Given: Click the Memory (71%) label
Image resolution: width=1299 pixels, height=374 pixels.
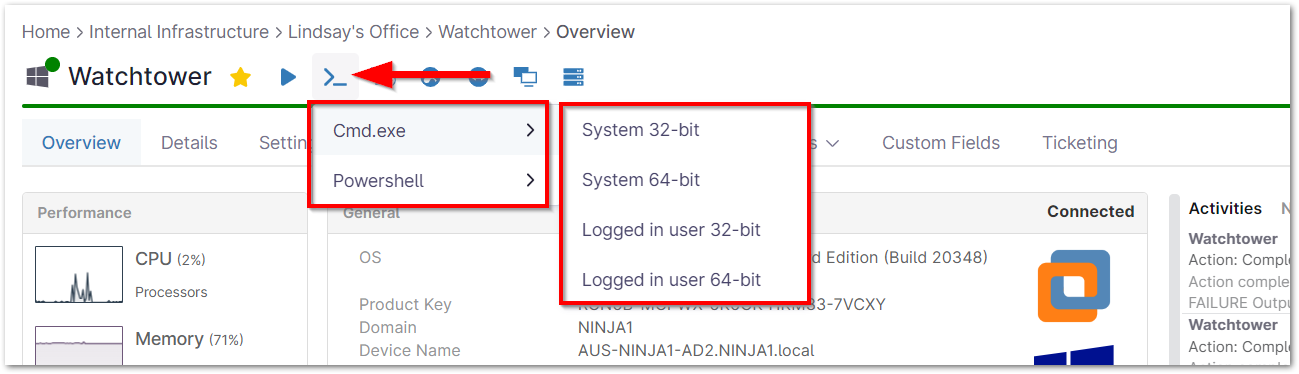Looking at the screenshot, I should pyautogui.click(x=189, y=339).
